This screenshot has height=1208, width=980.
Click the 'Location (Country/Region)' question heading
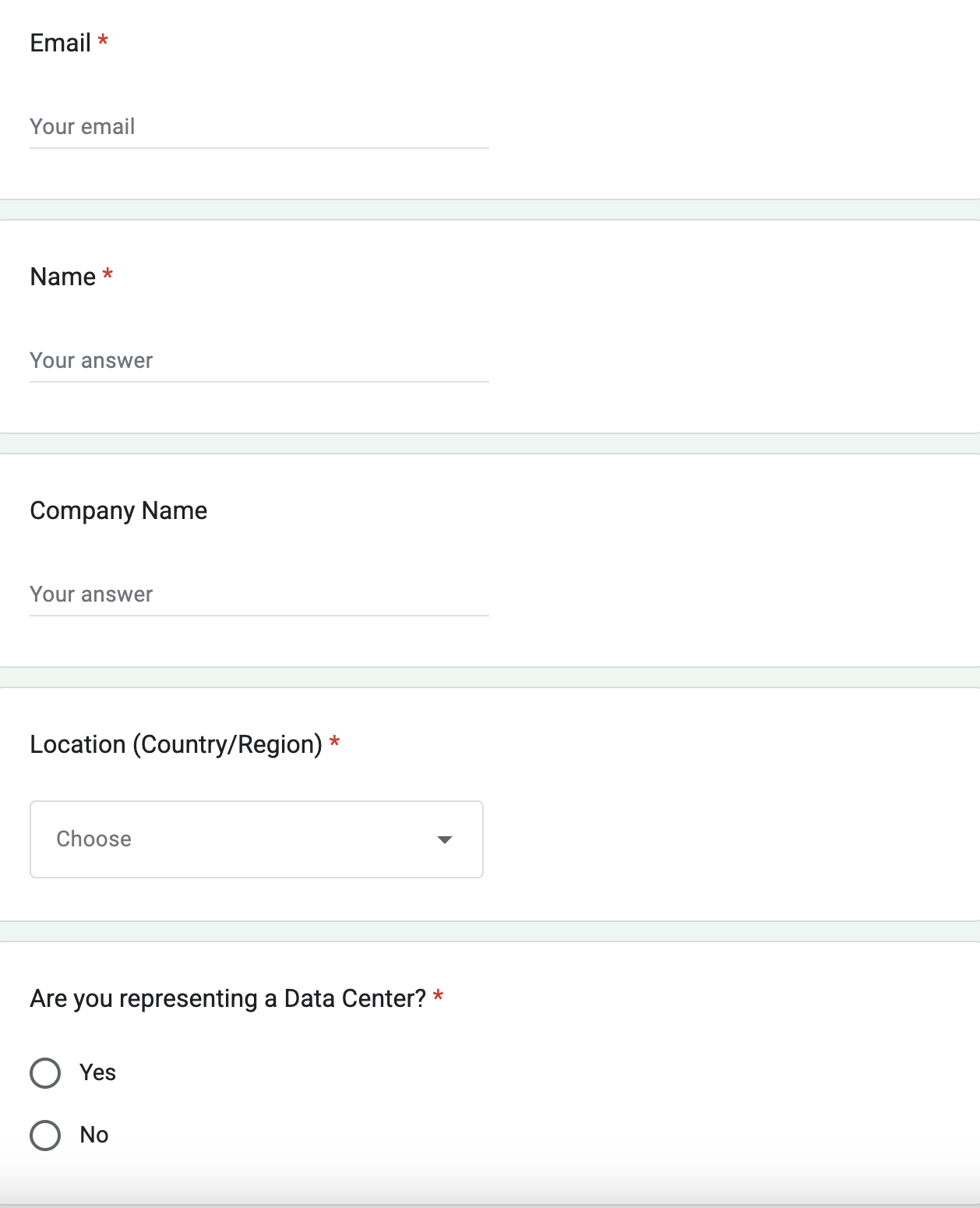pos(176,745)
